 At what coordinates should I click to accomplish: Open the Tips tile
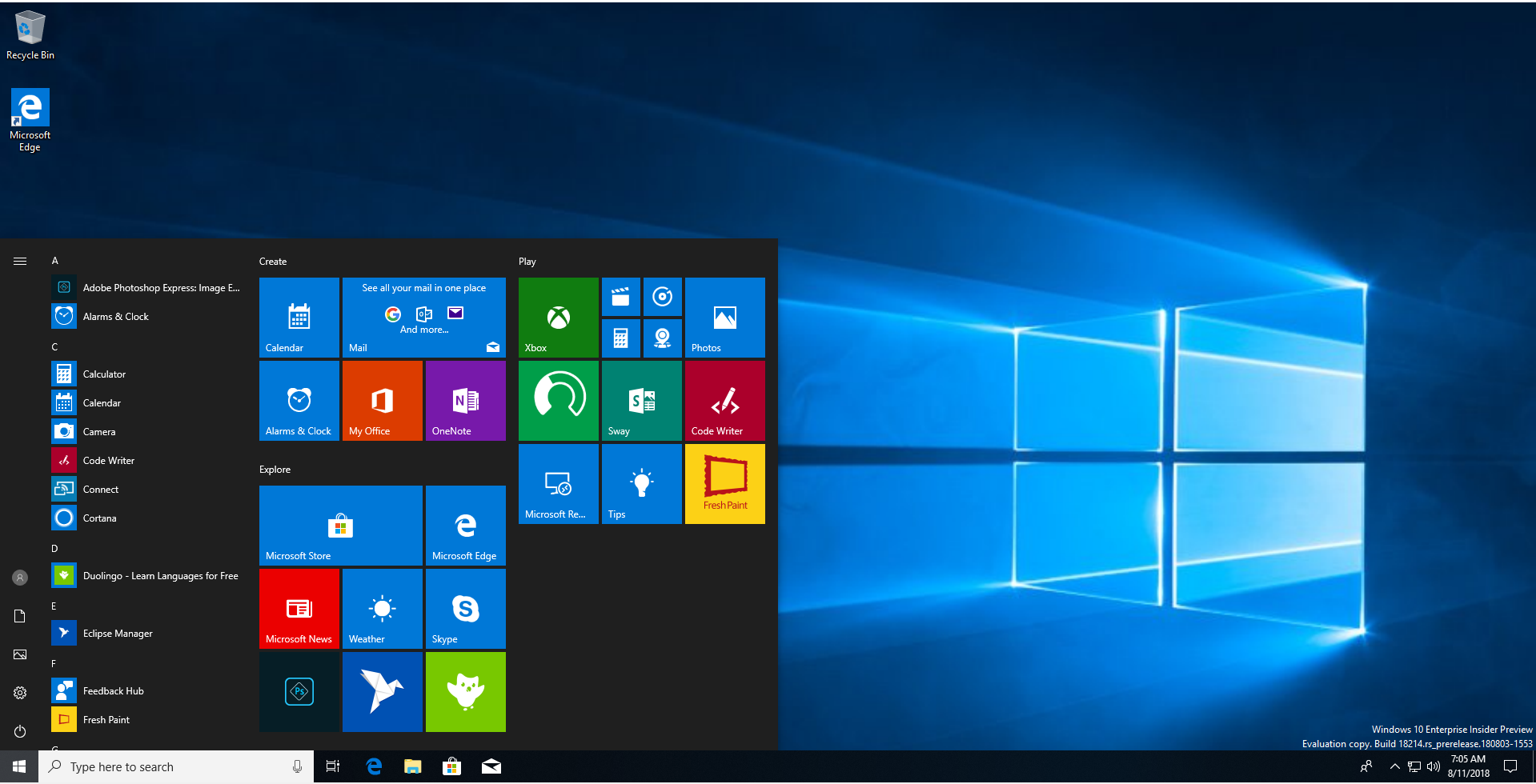(x=642, y=484)
